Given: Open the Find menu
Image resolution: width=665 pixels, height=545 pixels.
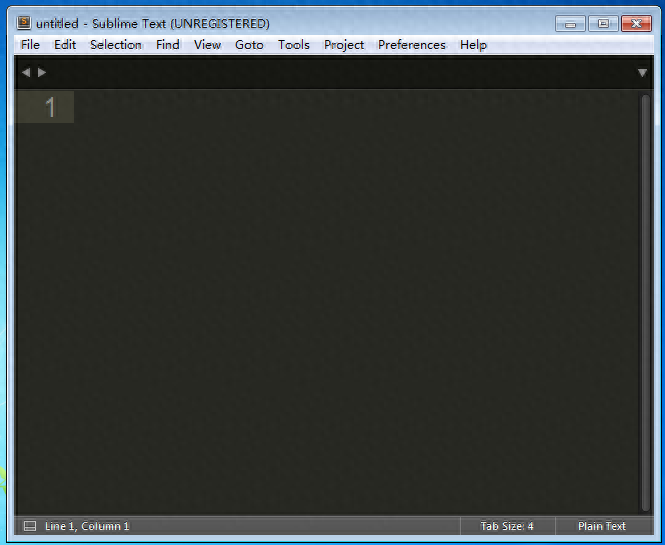Looking at the screenshot, I should click(168, 45).
